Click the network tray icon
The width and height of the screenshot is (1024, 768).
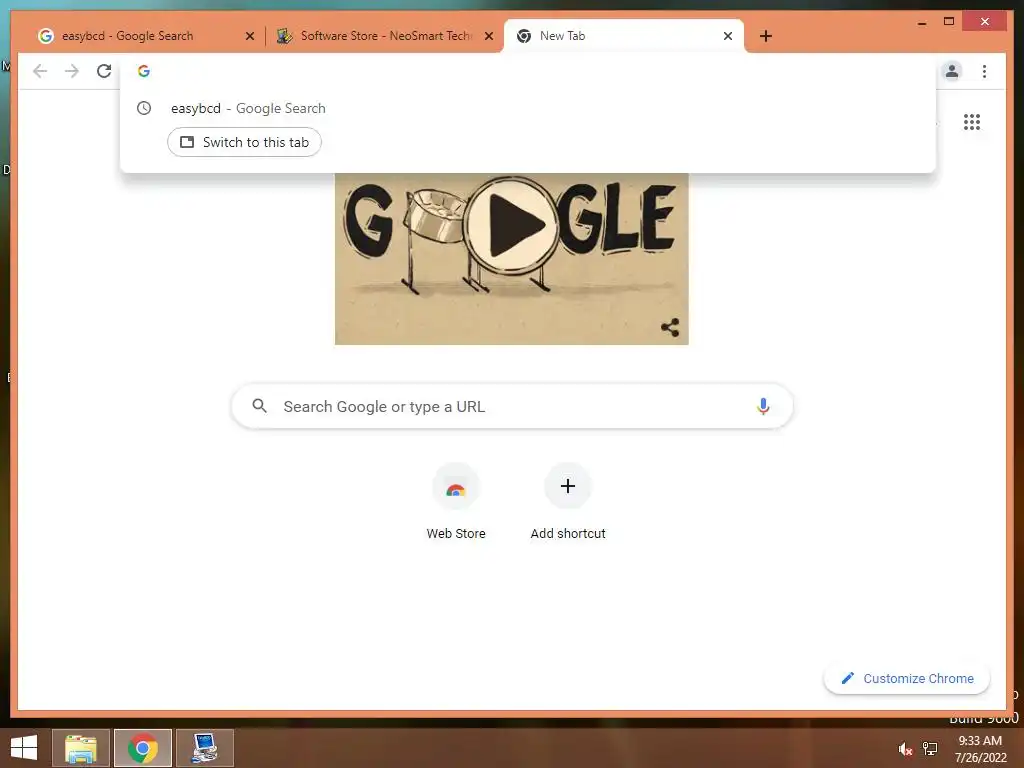point(930,749)
